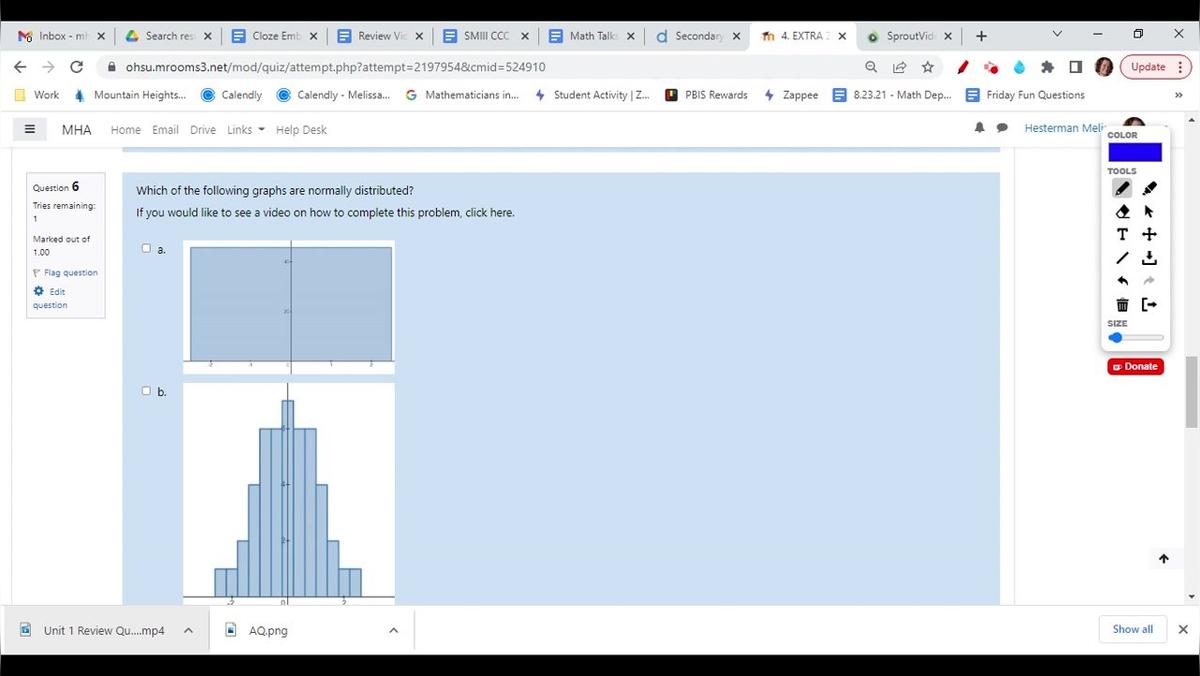
Task: Flag question 6
Action: 65,272
